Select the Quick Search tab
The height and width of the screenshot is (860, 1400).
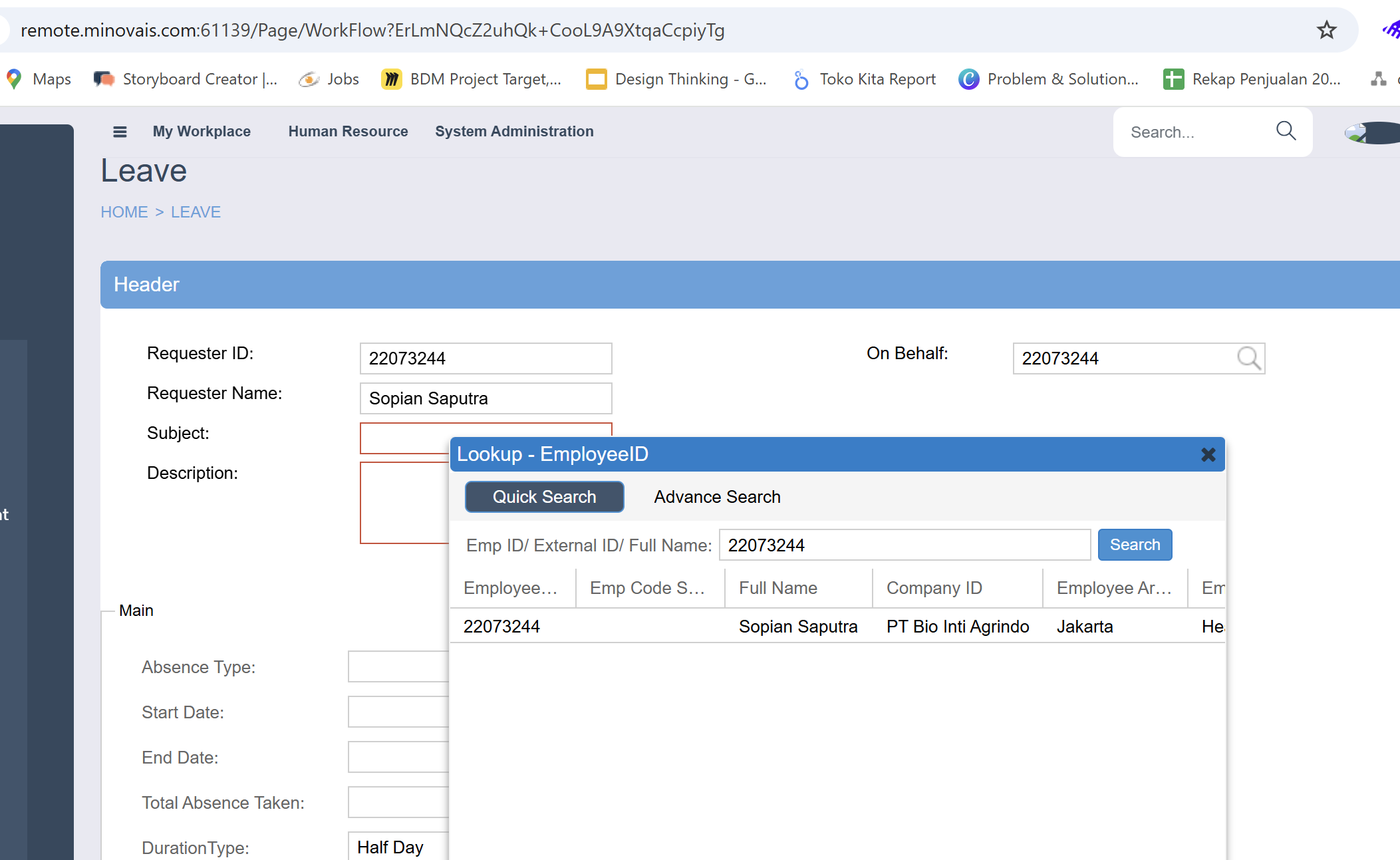[544, 497]
